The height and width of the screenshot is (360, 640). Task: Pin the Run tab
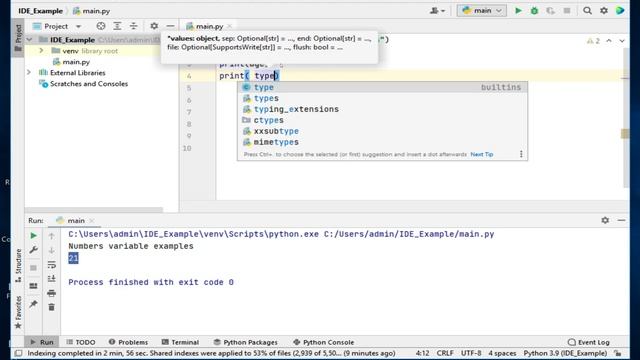pos(33,304)
